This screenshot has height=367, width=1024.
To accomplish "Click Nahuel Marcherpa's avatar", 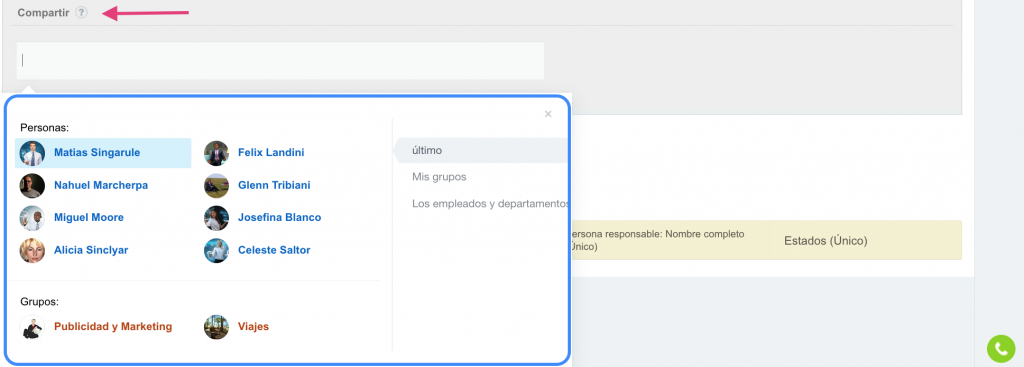I will 32,185.
